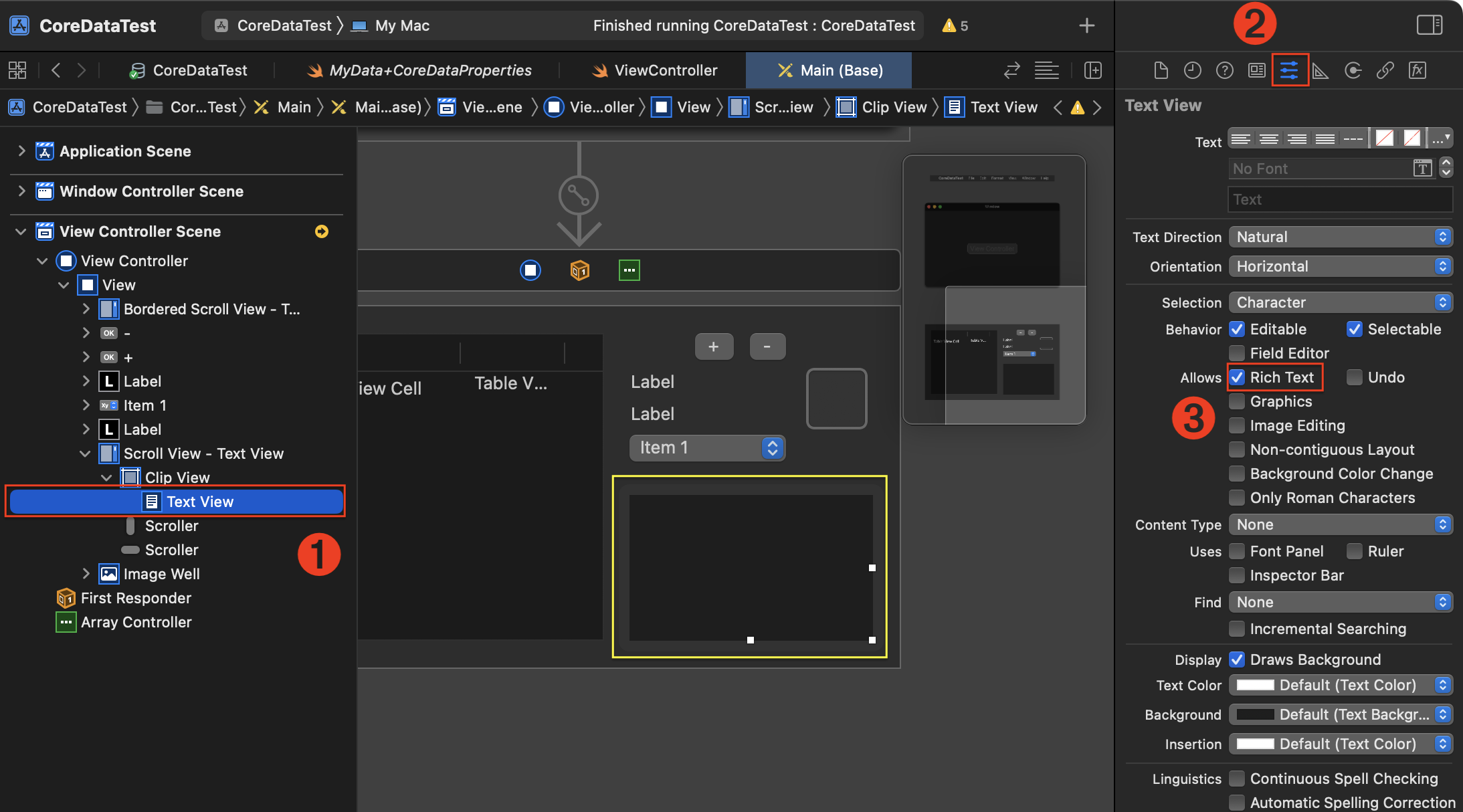Click the Array Controller icon in scene dock

point(629,270)
